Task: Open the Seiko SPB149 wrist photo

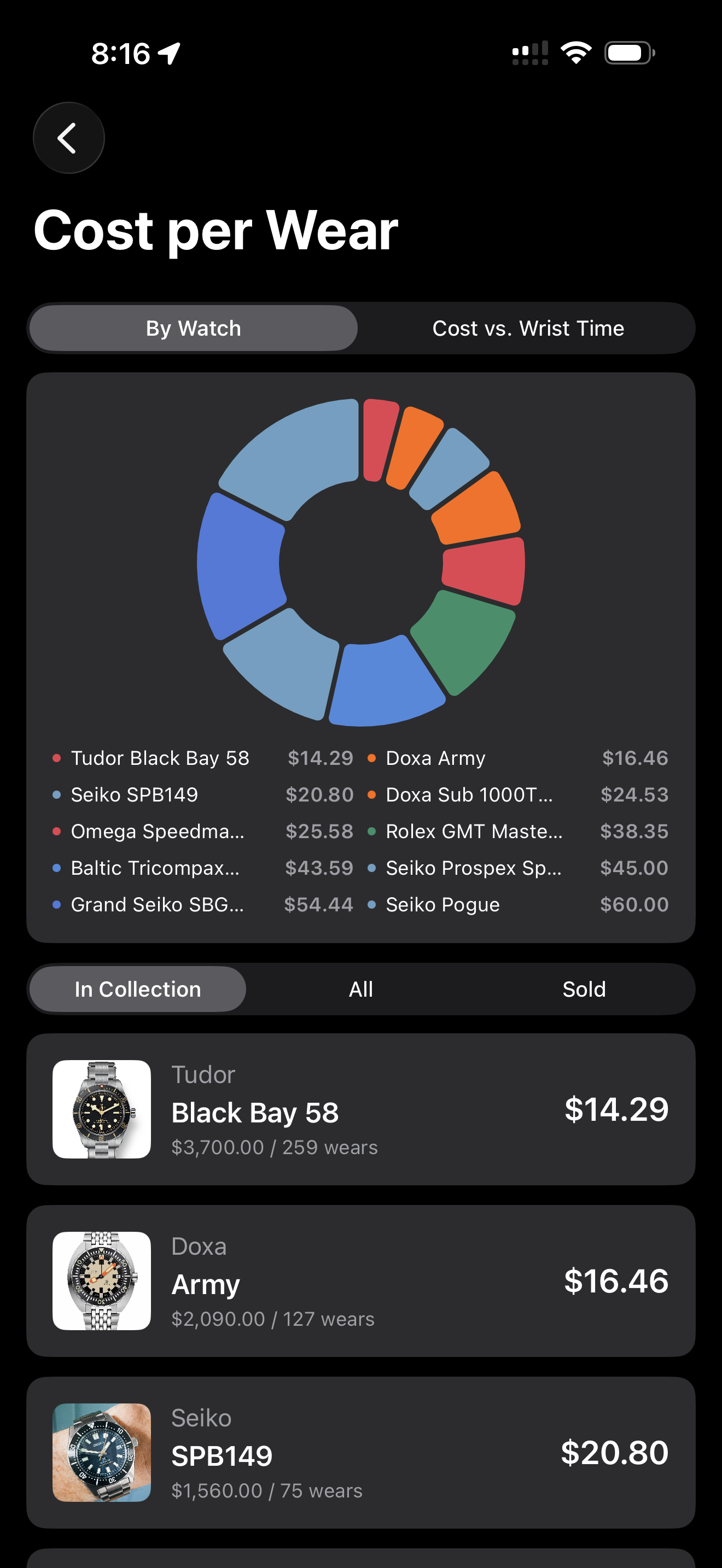Action: click(102, 1452)
